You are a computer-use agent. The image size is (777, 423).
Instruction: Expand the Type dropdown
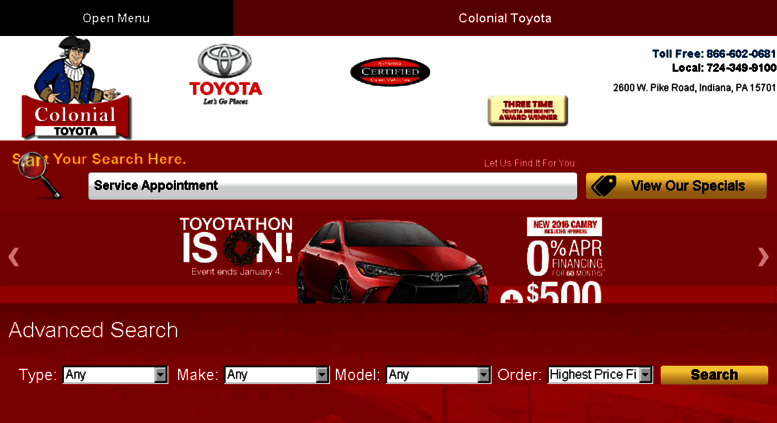[x=115, y=375]
